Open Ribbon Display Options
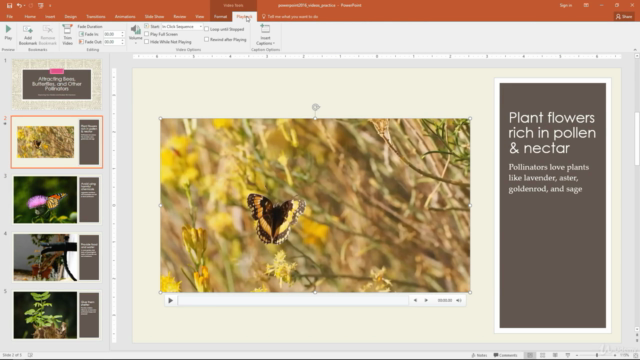This screenshot has height=360, width=640. click(586, 5)
